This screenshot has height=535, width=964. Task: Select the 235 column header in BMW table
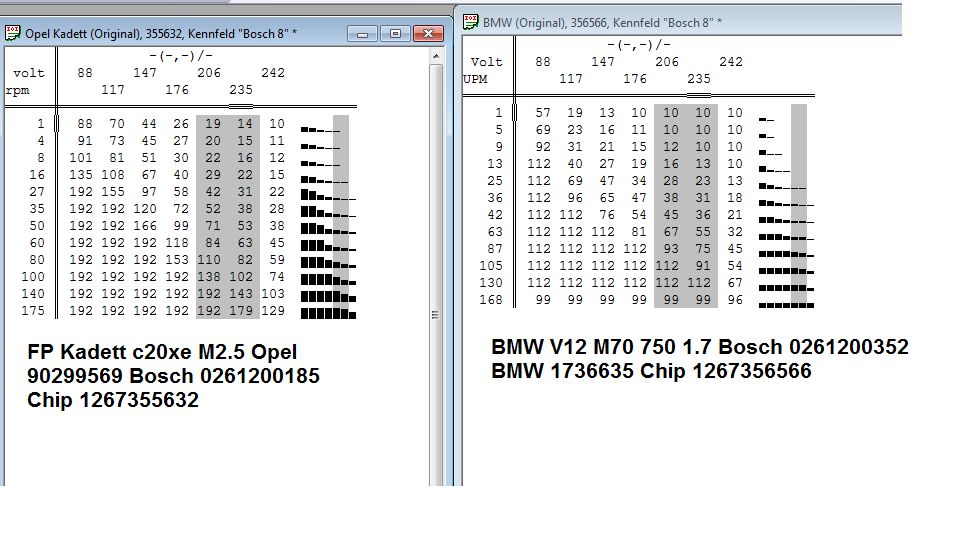pos(698,79)
